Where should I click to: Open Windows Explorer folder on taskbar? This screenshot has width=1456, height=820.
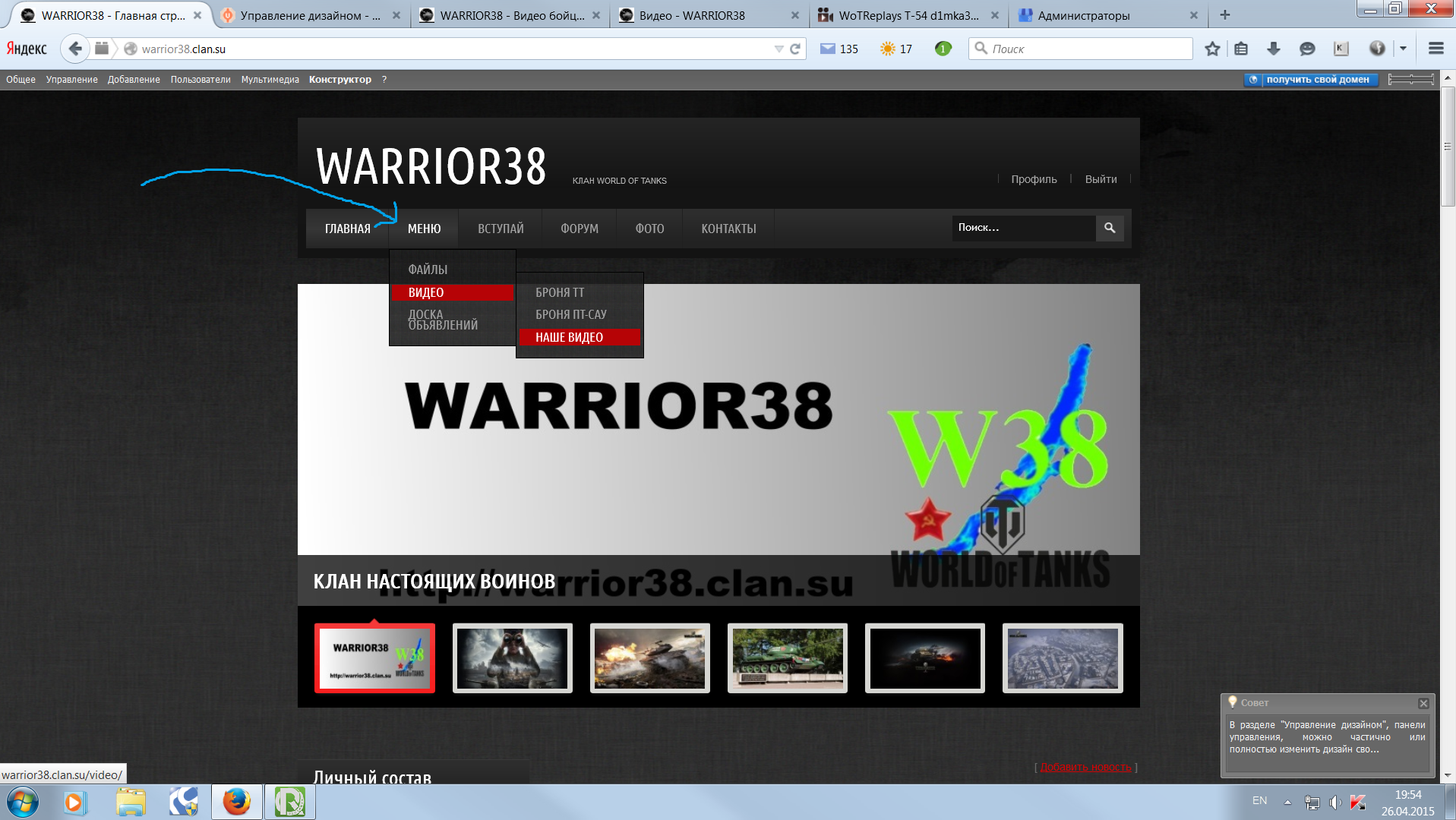pos(131,802)
